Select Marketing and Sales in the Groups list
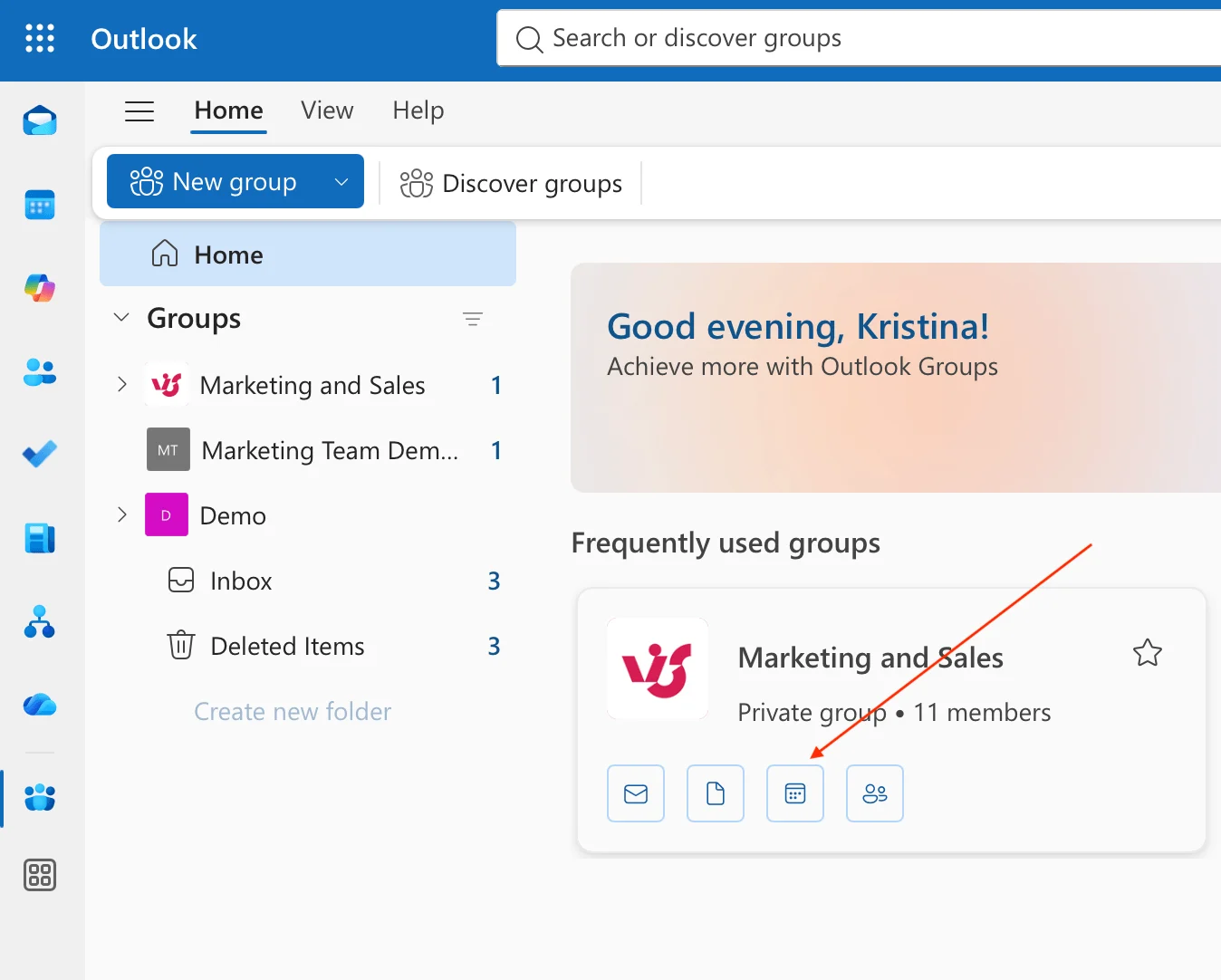1221x980 pixels. click(308, 385)
